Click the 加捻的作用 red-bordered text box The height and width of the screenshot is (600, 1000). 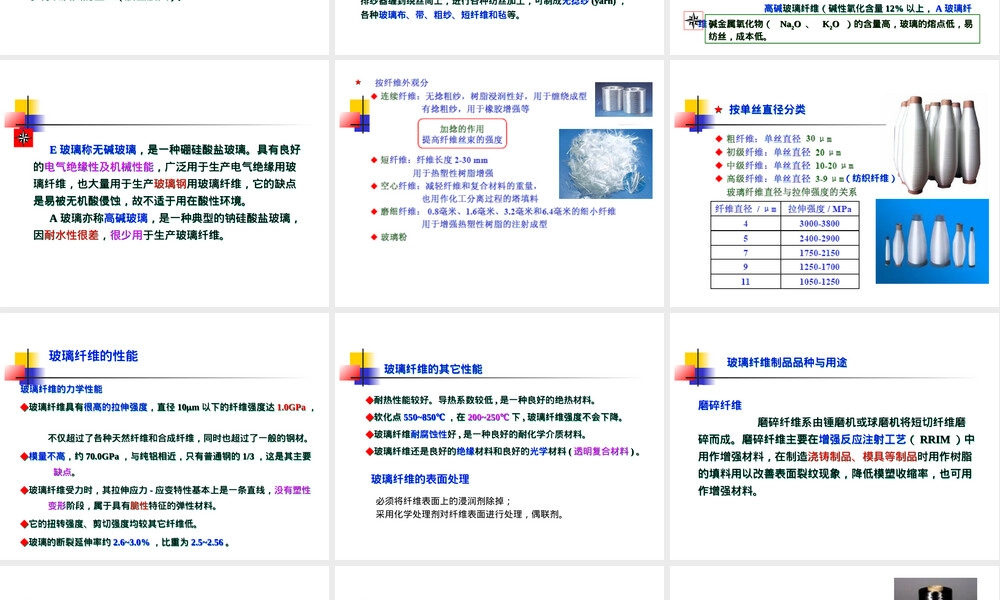point(462,134)
